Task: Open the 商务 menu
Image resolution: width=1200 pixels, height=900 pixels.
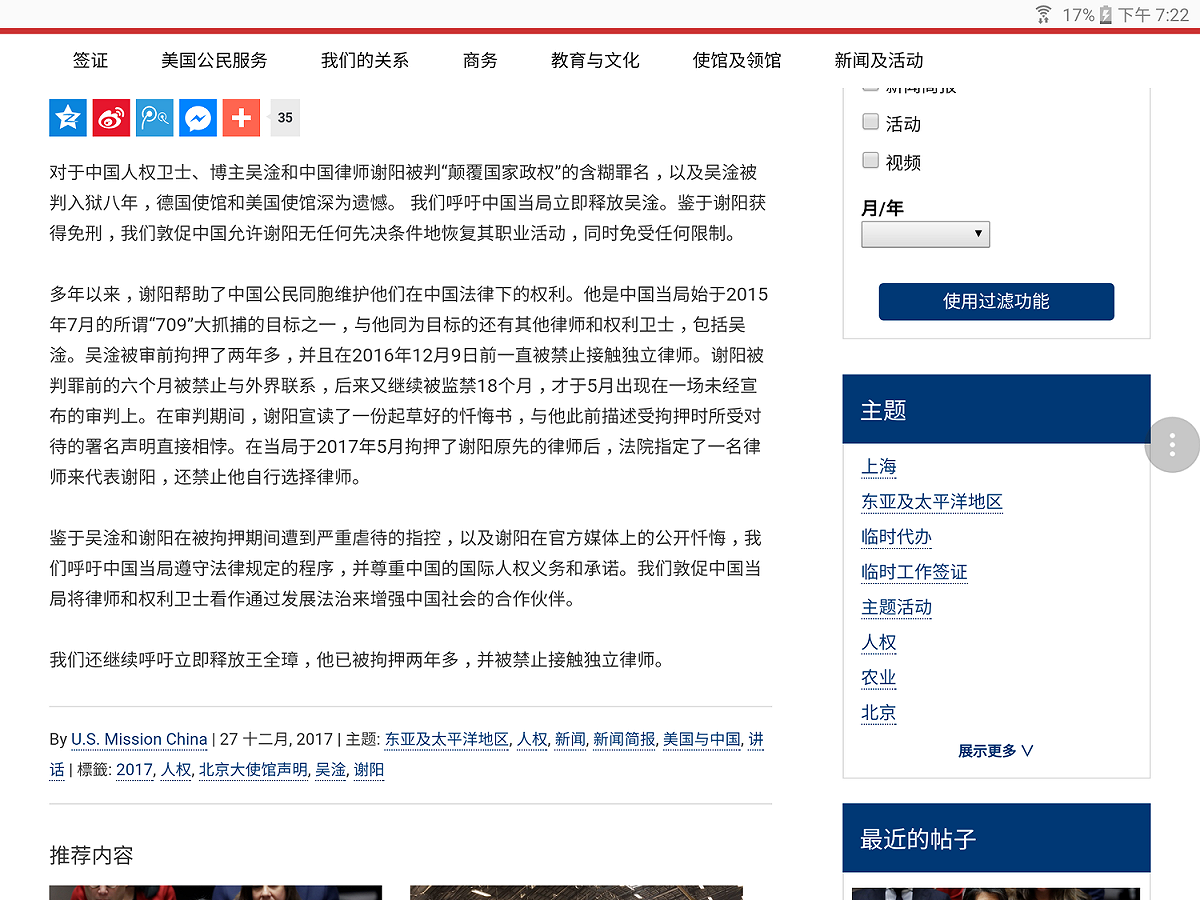Action: point(480,60)
